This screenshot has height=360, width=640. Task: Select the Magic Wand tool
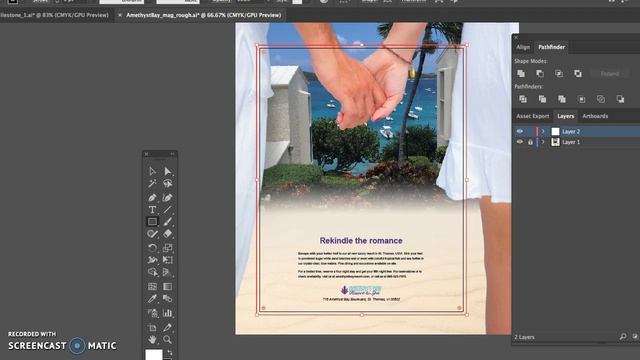[152, 184]
